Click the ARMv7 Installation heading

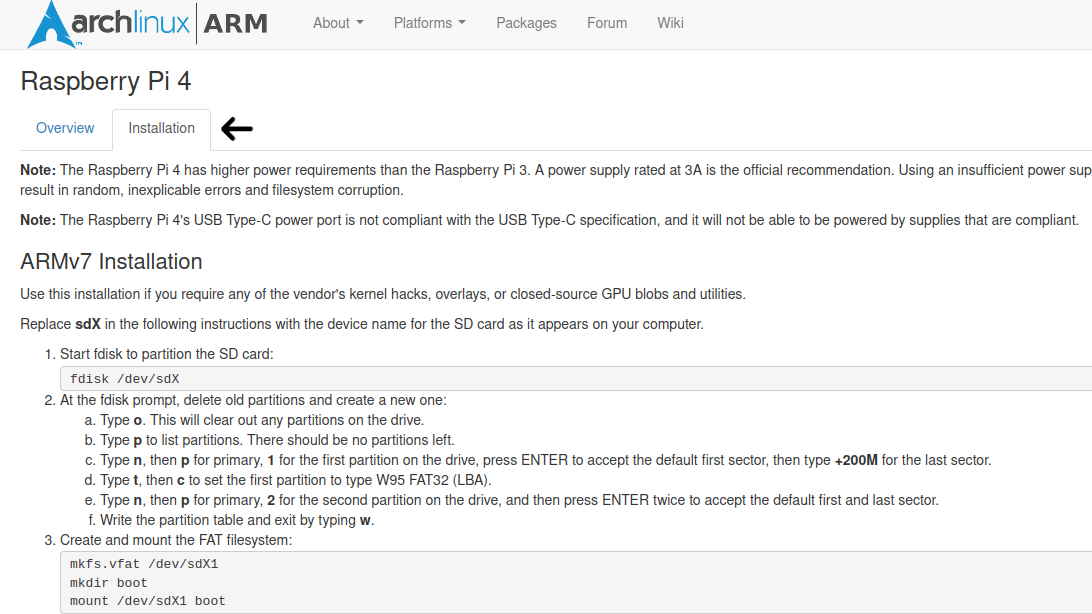click(x=111, y=262)
